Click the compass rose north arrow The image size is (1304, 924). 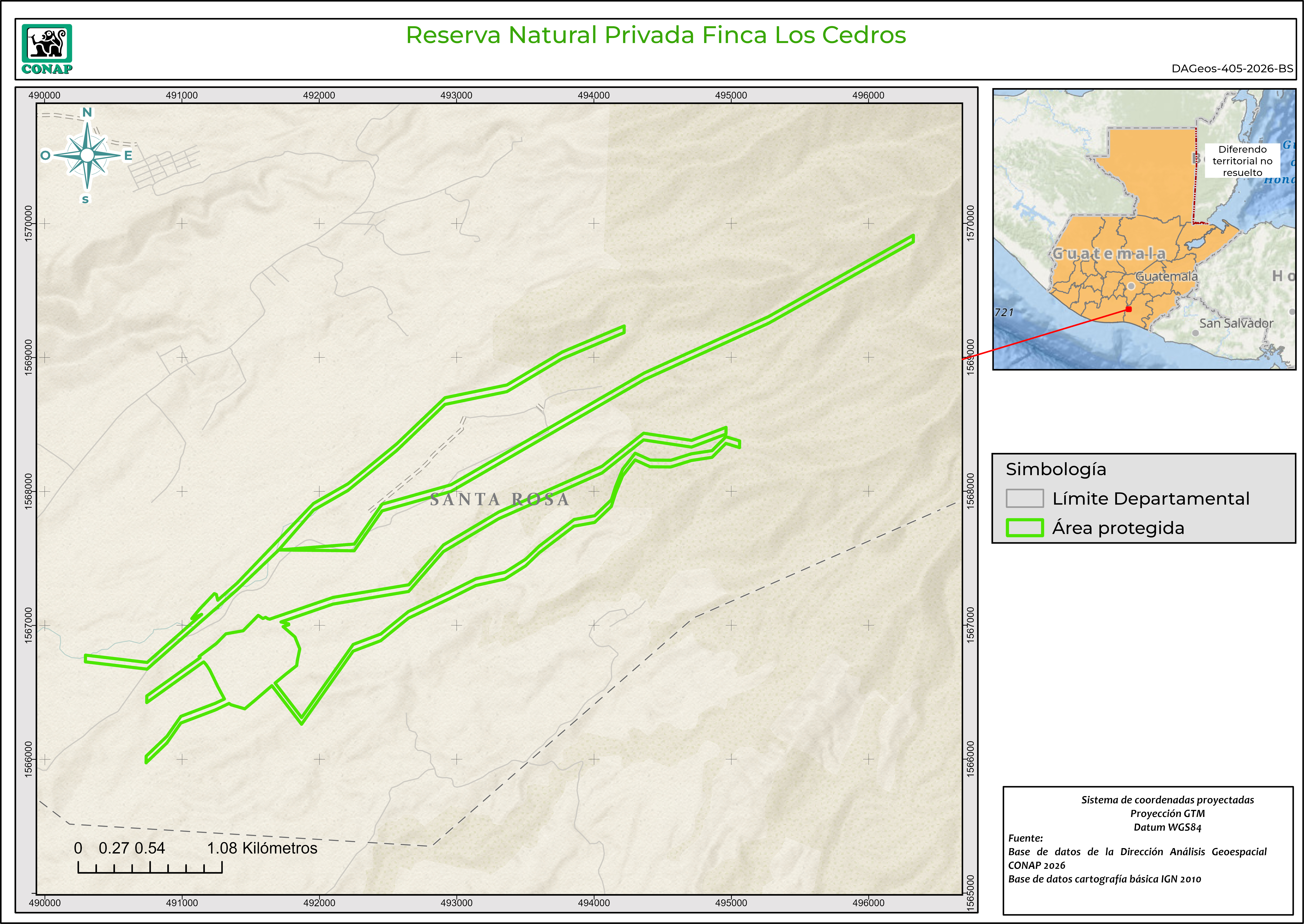point(87,155)
